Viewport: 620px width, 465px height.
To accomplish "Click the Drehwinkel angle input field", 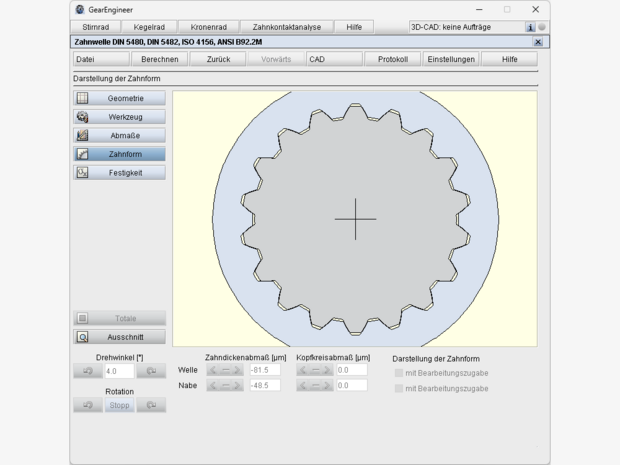I will pos(118,371).
